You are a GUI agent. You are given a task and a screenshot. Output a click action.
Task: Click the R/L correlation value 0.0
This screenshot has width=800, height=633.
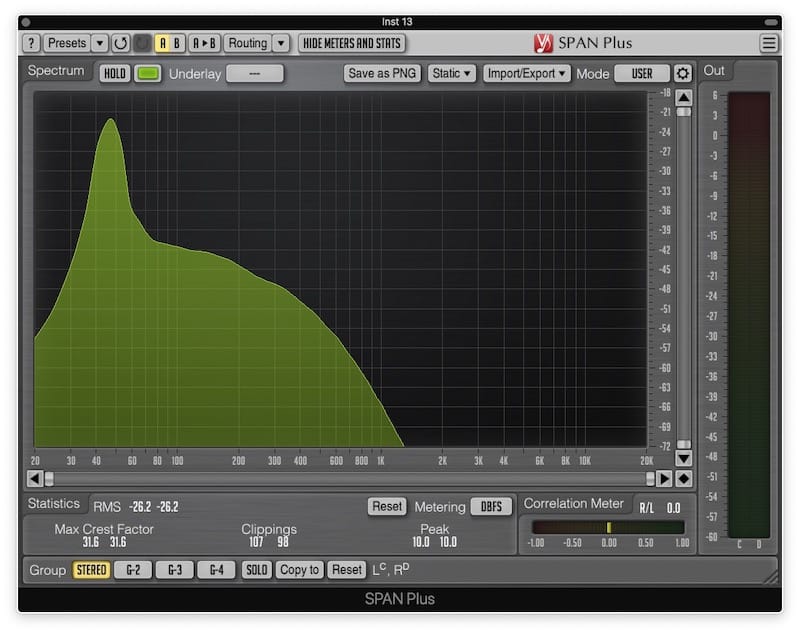tap(673, 508)
